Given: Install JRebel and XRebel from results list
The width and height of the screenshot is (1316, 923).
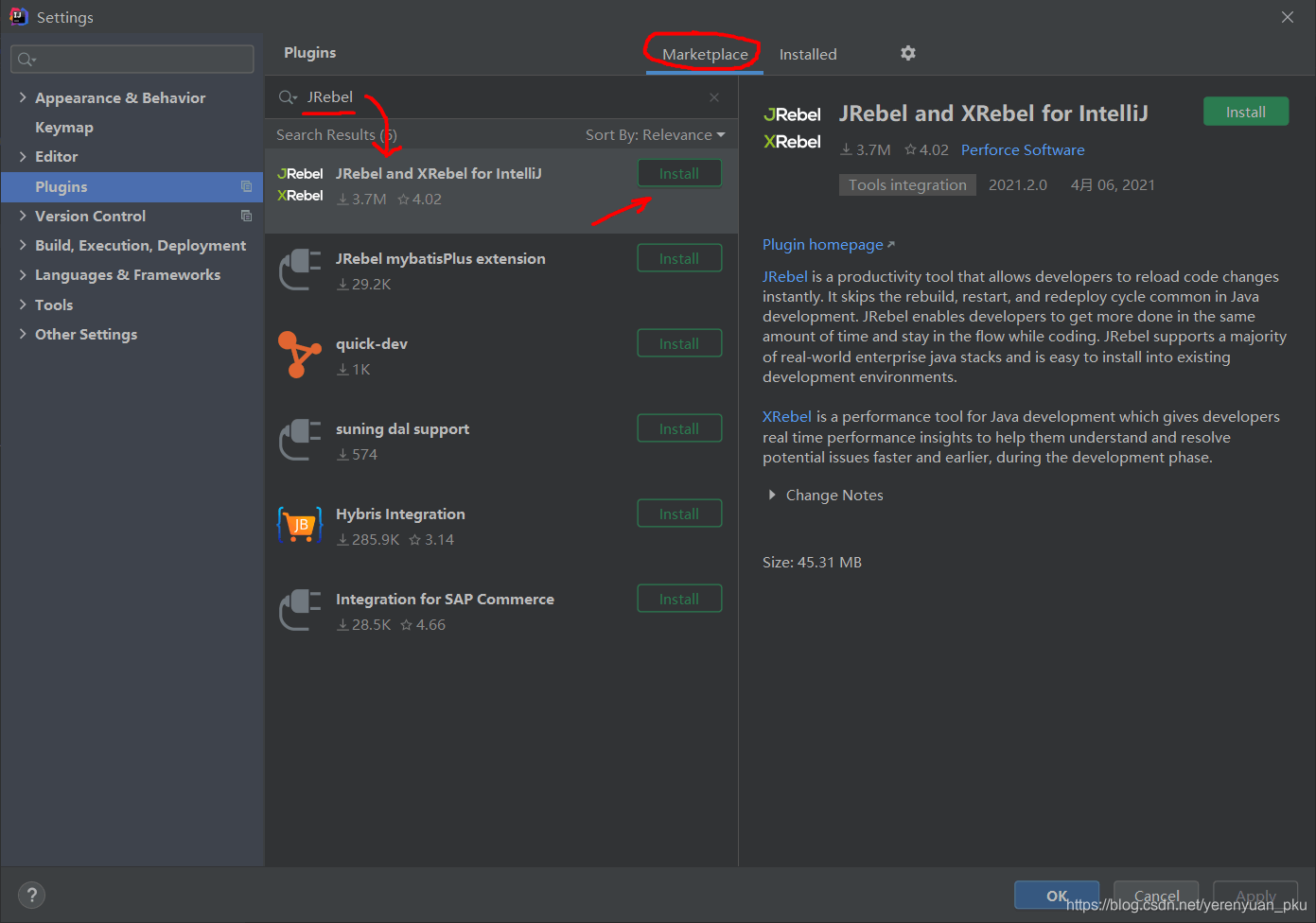Looking at the screenshot, I should click(679, 173).
